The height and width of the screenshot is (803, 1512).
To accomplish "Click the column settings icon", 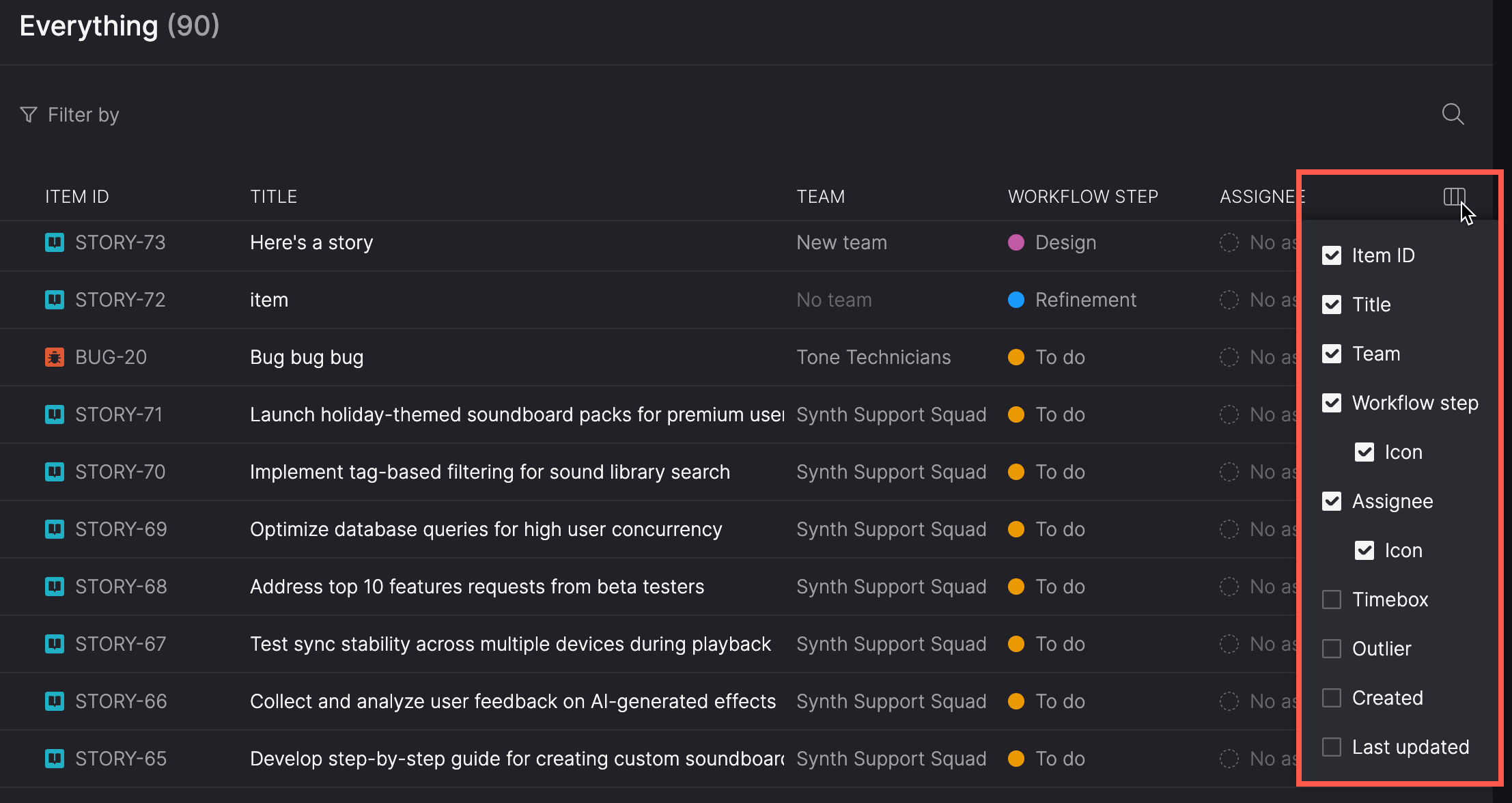I will (x=1454, y=197).
